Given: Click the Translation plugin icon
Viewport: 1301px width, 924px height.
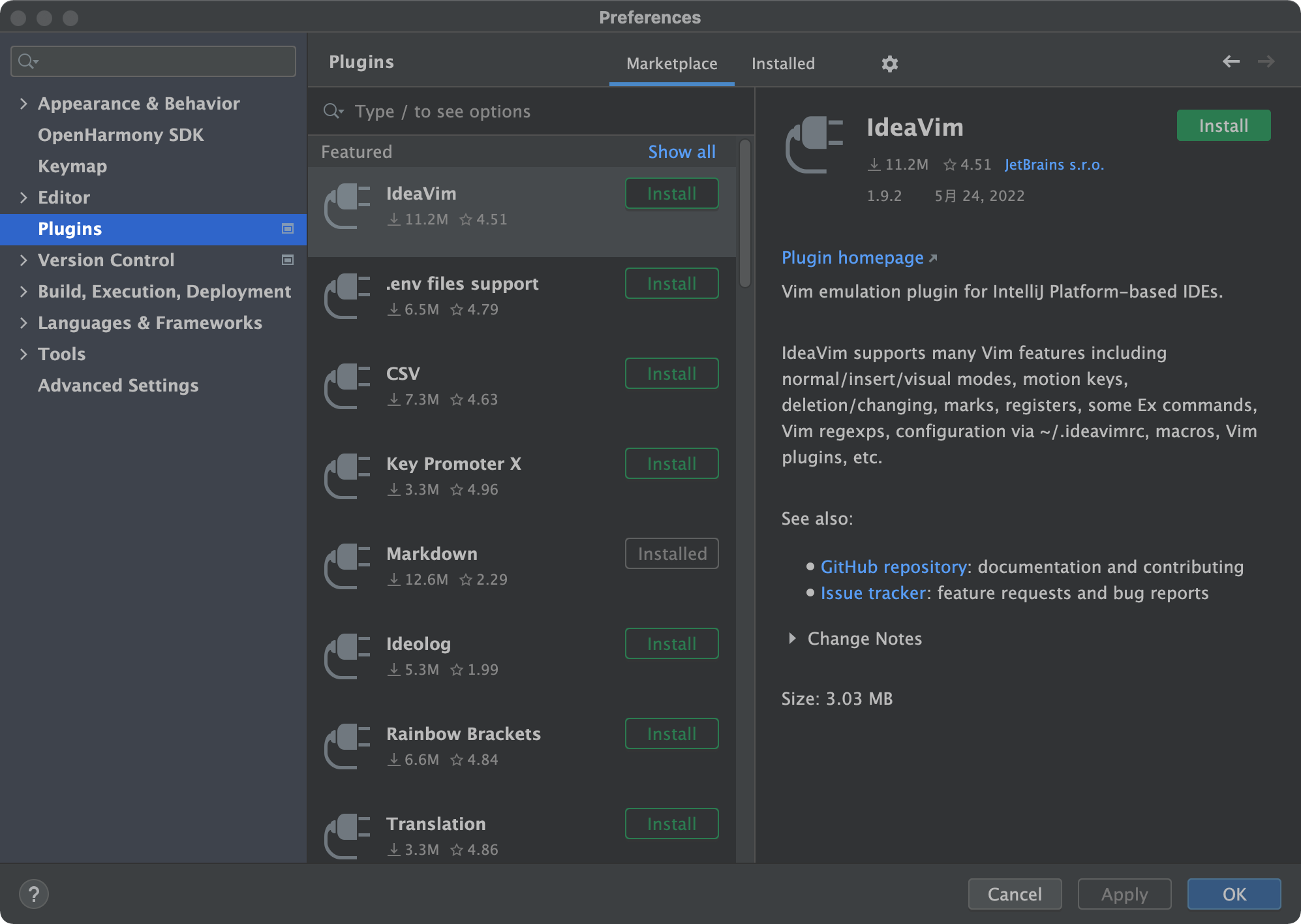Looking at the screenshot, I should click(x=347, y=837).
